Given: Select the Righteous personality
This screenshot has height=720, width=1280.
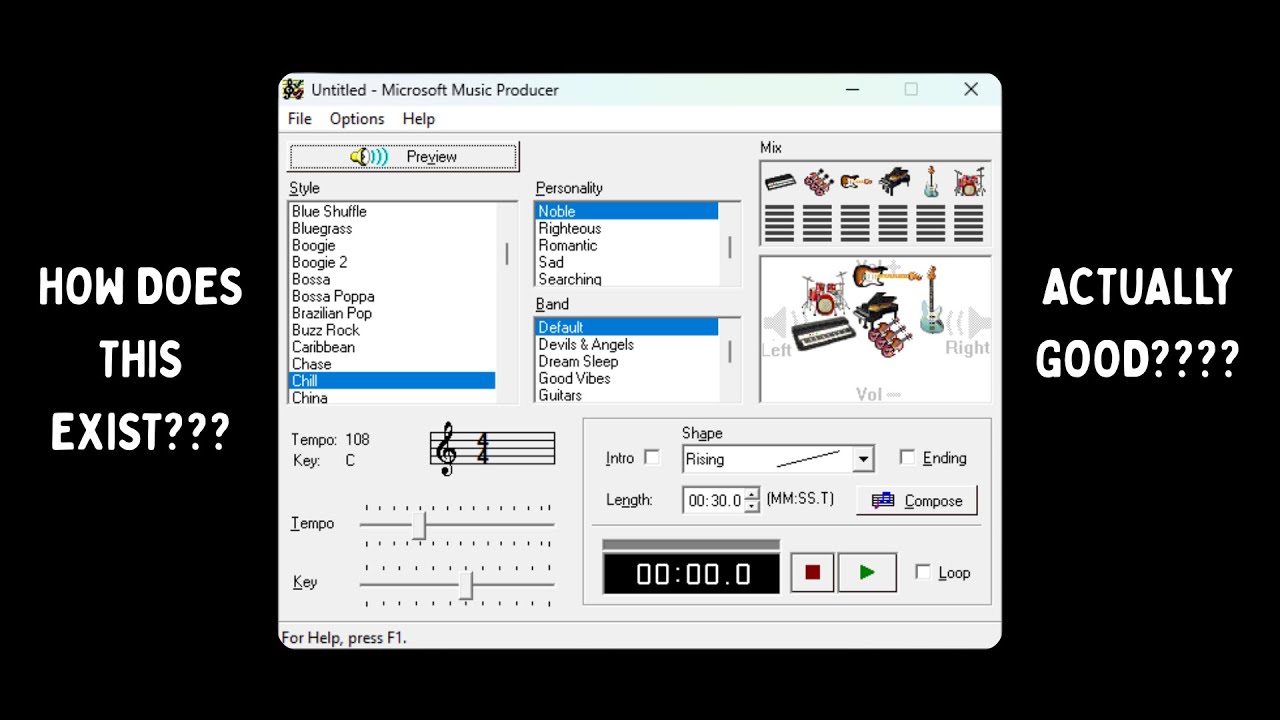Looking at the screenshot, I should click(x=627, y=228).
